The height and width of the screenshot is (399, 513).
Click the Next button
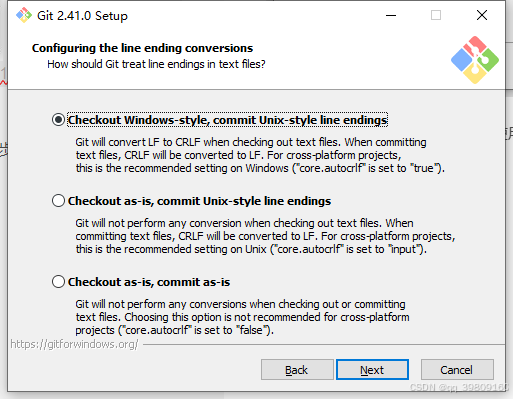click(x=372, y=370)
